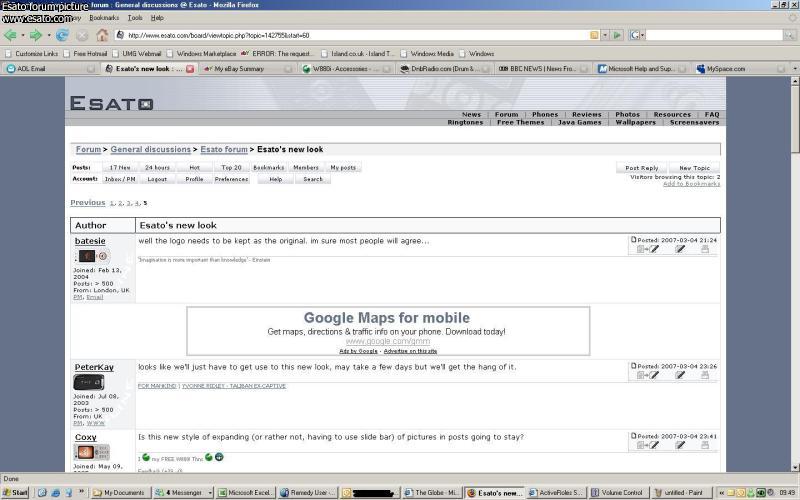Open the Bookmarks menu
Viewport: 800px width, 500px height.
click(x=104, y=18)
